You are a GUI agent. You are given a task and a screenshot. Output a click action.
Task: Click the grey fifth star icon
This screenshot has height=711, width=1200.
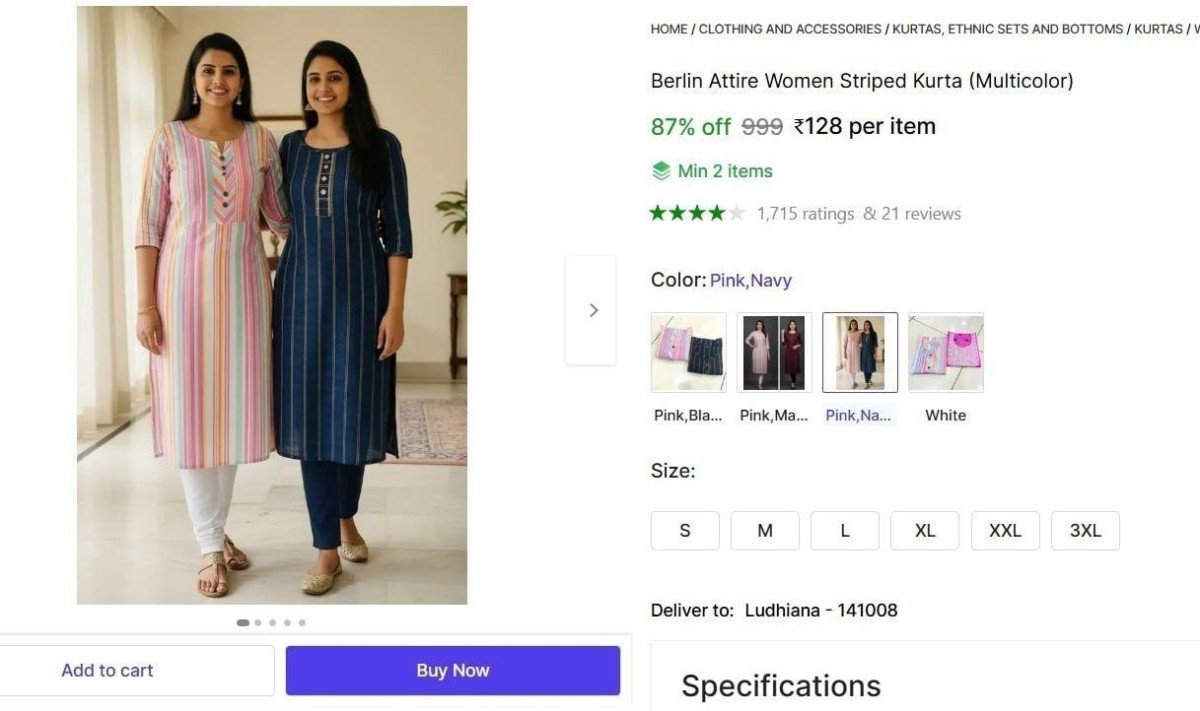(x=734, y=213)
